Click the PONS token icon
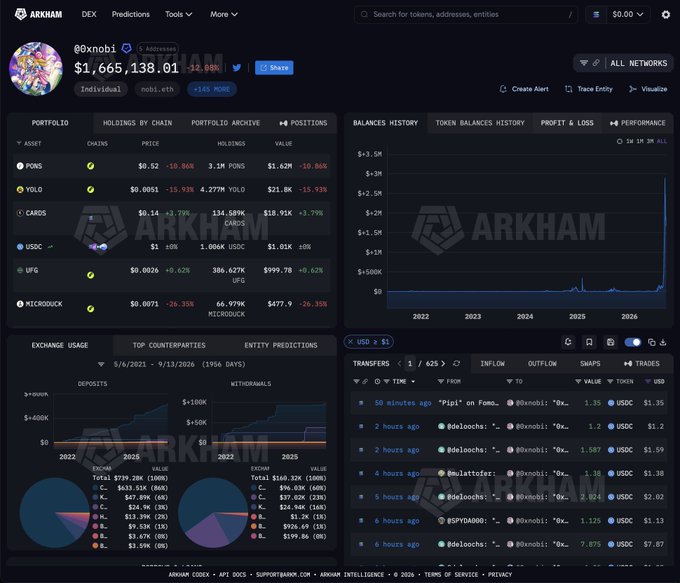The height and width of the screenshot is (583, 680). (x=20, y=166)
